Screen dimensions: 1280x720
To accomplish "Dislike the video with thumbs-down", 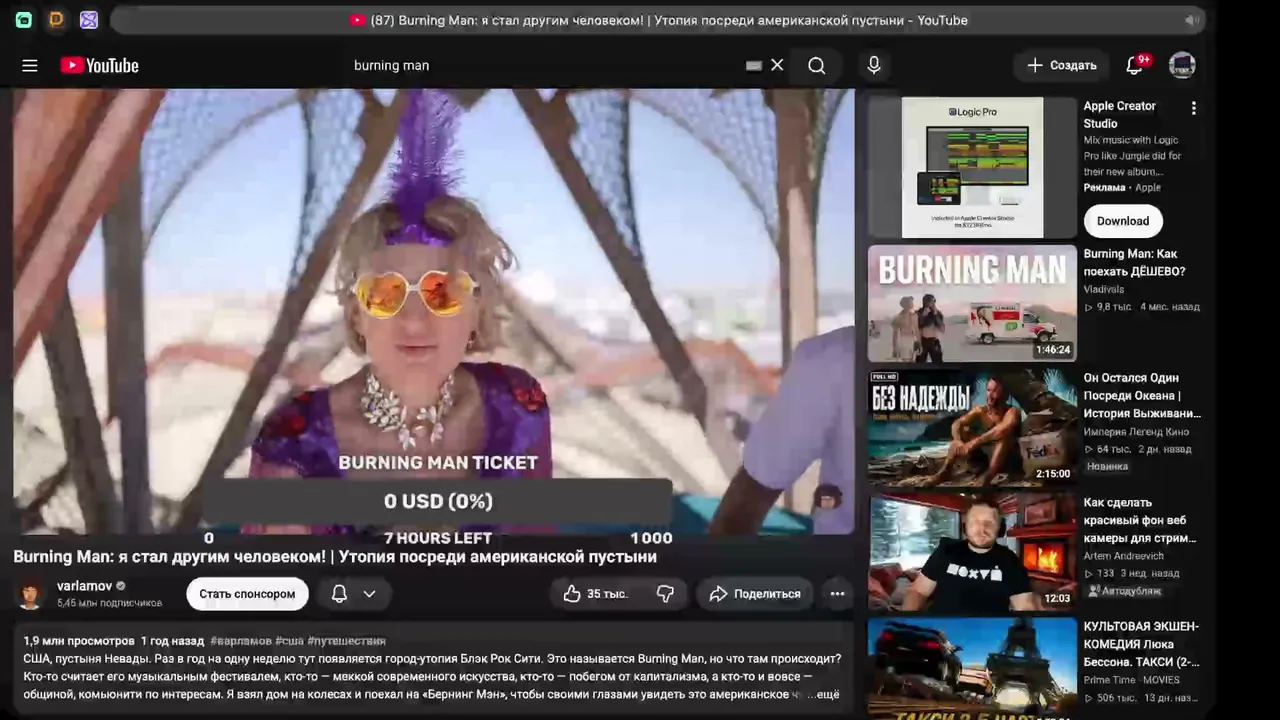I will point(665,594).
